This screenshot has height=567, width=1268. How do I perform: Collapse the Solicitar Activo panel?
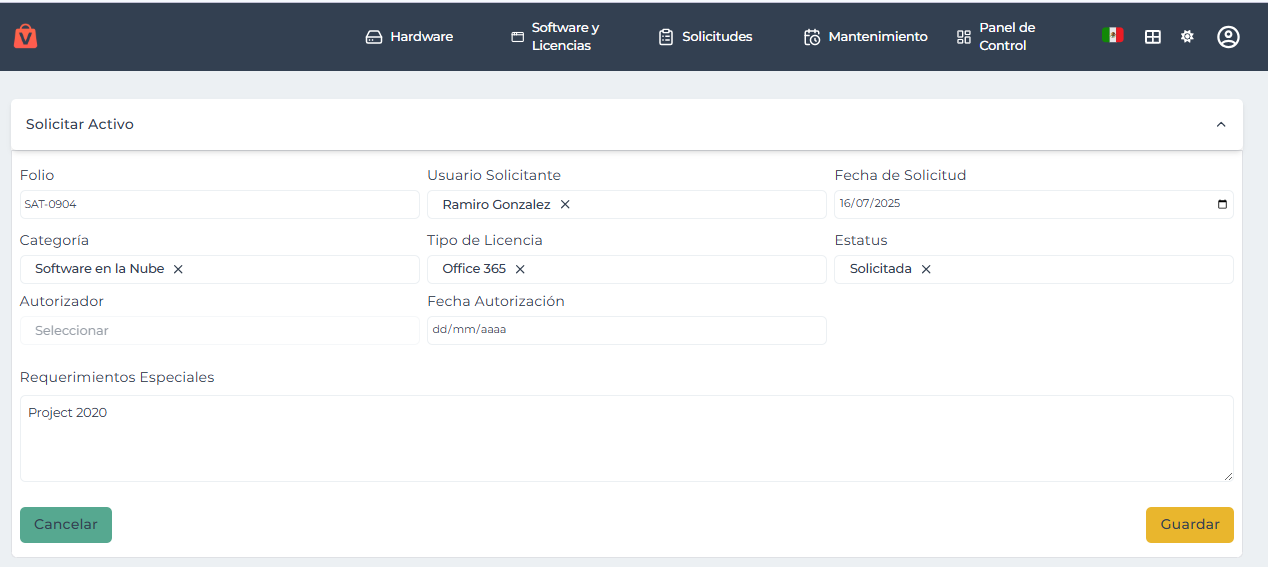1220,125
